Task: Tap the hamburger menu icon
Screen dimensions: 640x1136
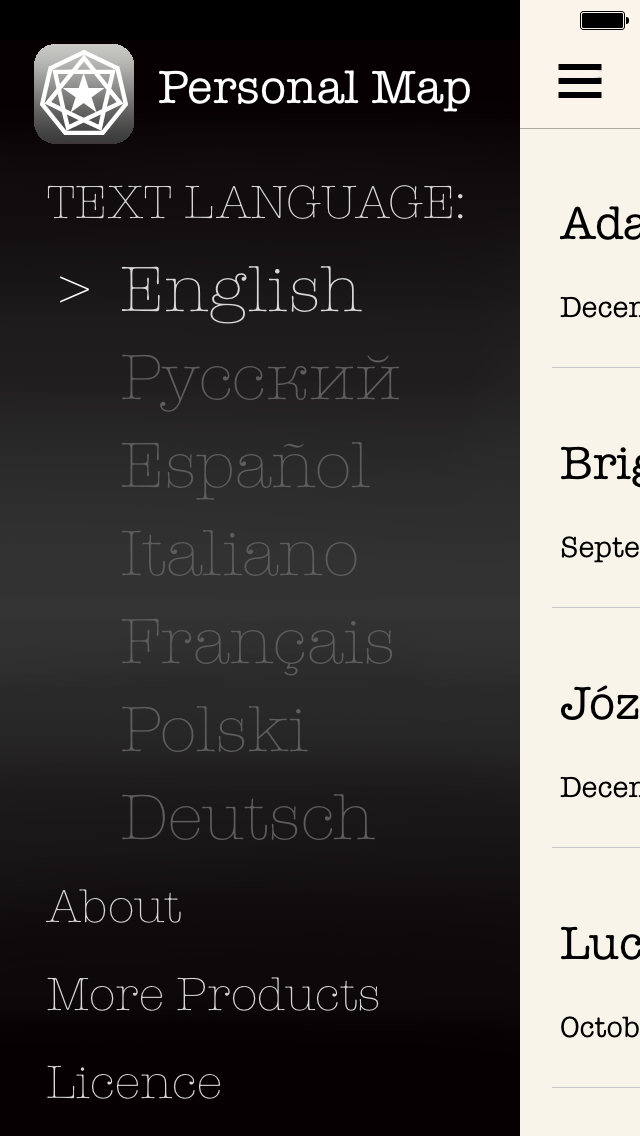Action: tap(580, 81)
